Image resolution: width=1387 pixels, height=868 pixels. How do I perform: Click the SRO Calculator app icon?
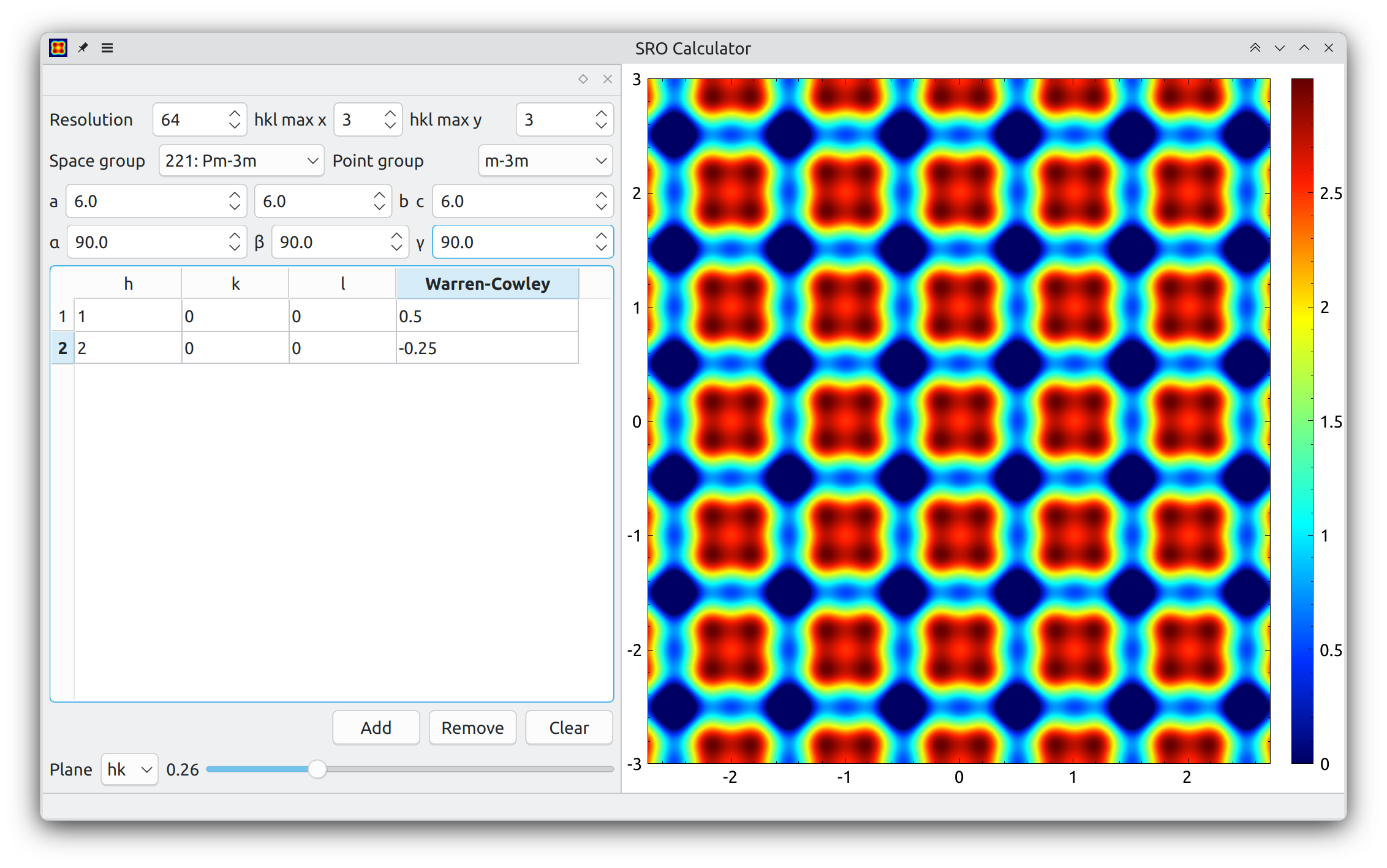point(58,48)
